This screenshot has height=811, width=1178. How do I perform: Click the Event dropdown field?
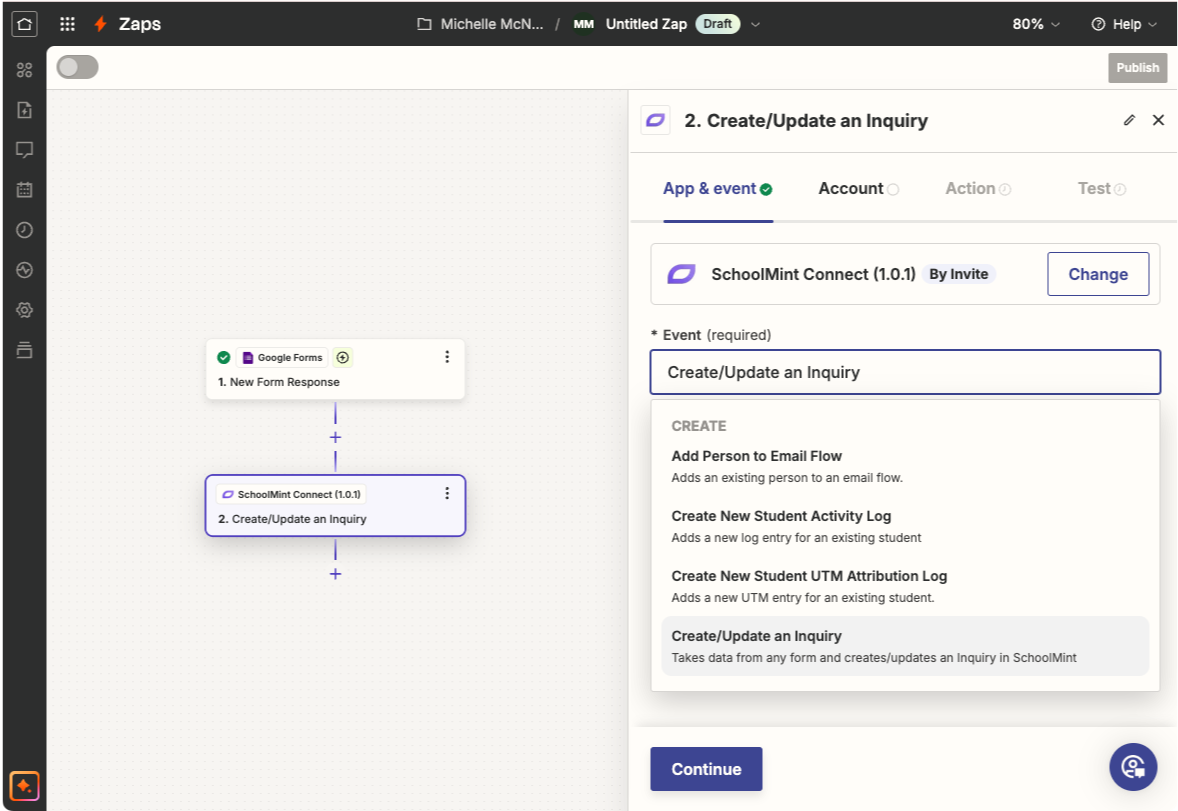905,372
